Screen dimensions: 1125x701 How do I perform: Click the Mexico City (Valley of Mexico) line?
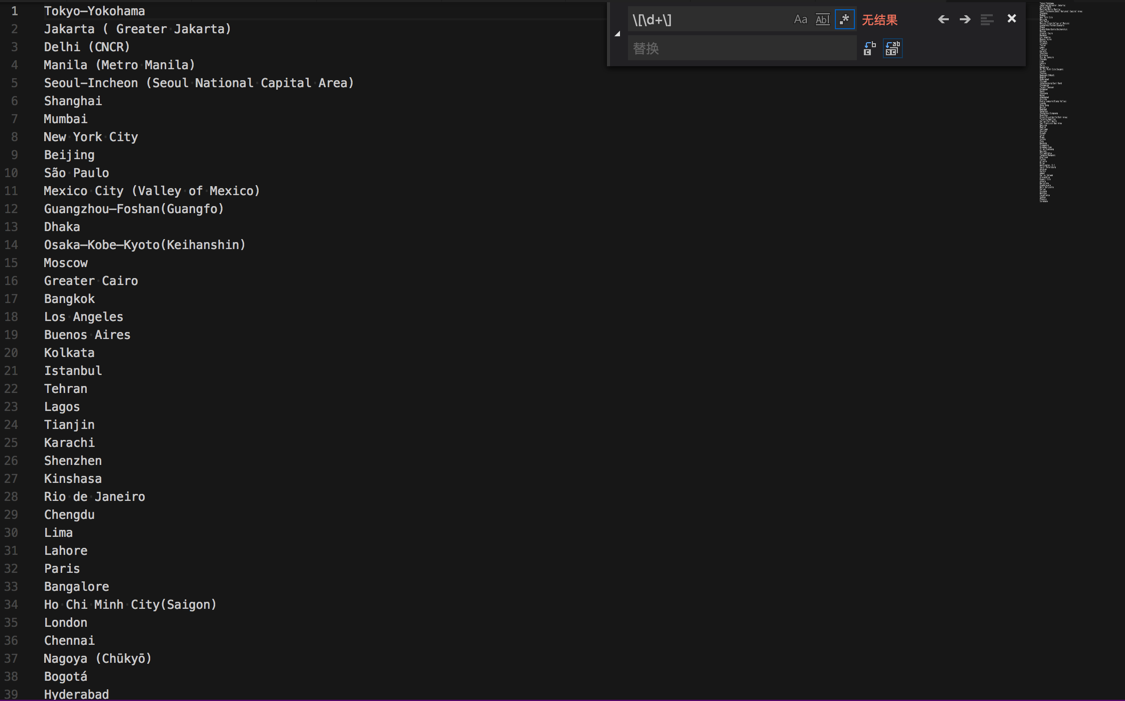[151, 190]
